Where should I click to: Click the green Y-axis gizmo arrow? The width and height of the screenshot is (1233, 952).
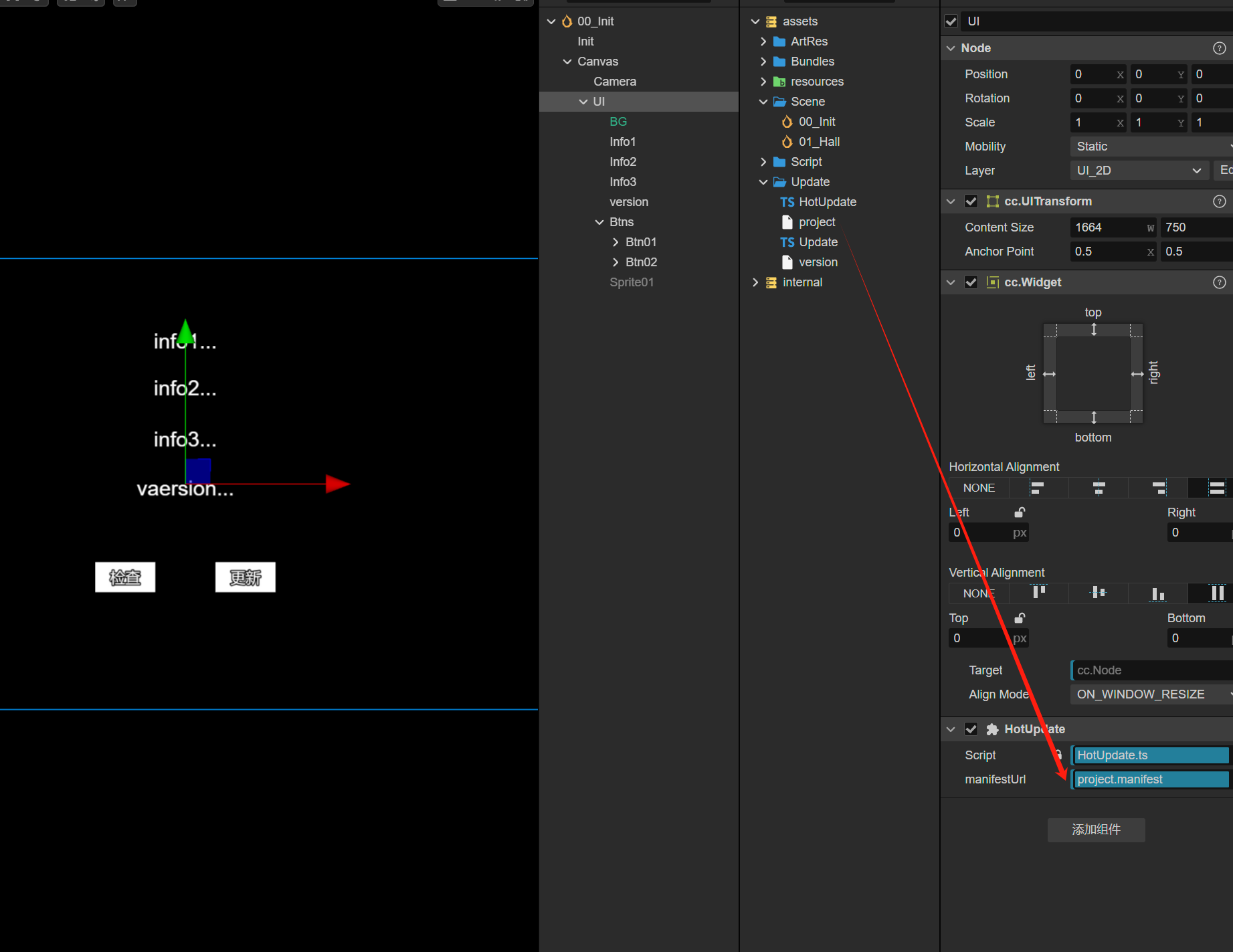(x=186, y=331)
